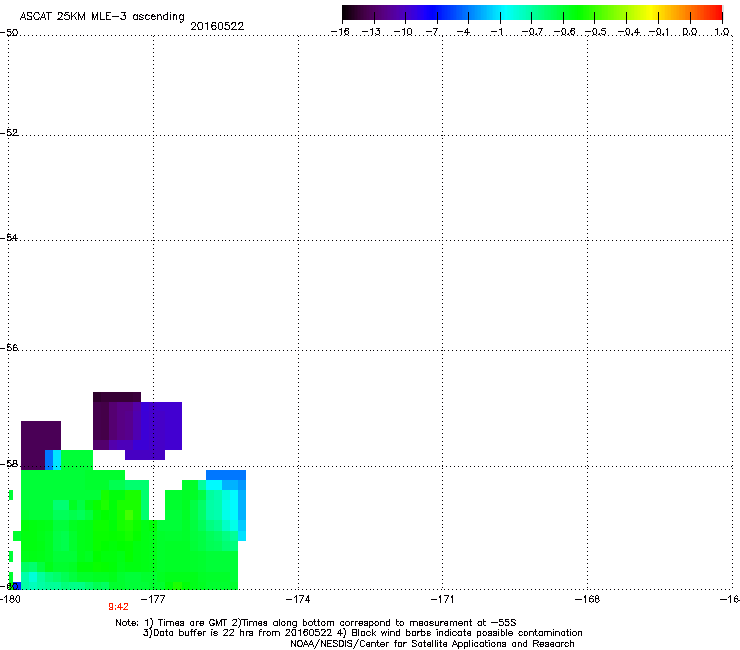Click the -174 longitude axis label
Image resolution: width=740 pixels, height=650 pixels.
(x=298, y=599)
